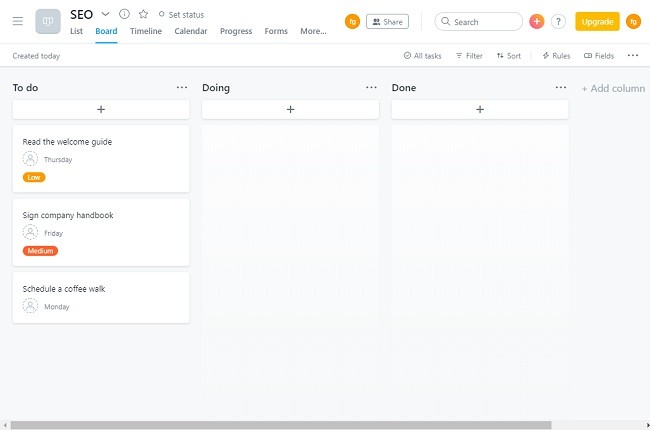Open the user profile avatar menu

coord(633,22)
